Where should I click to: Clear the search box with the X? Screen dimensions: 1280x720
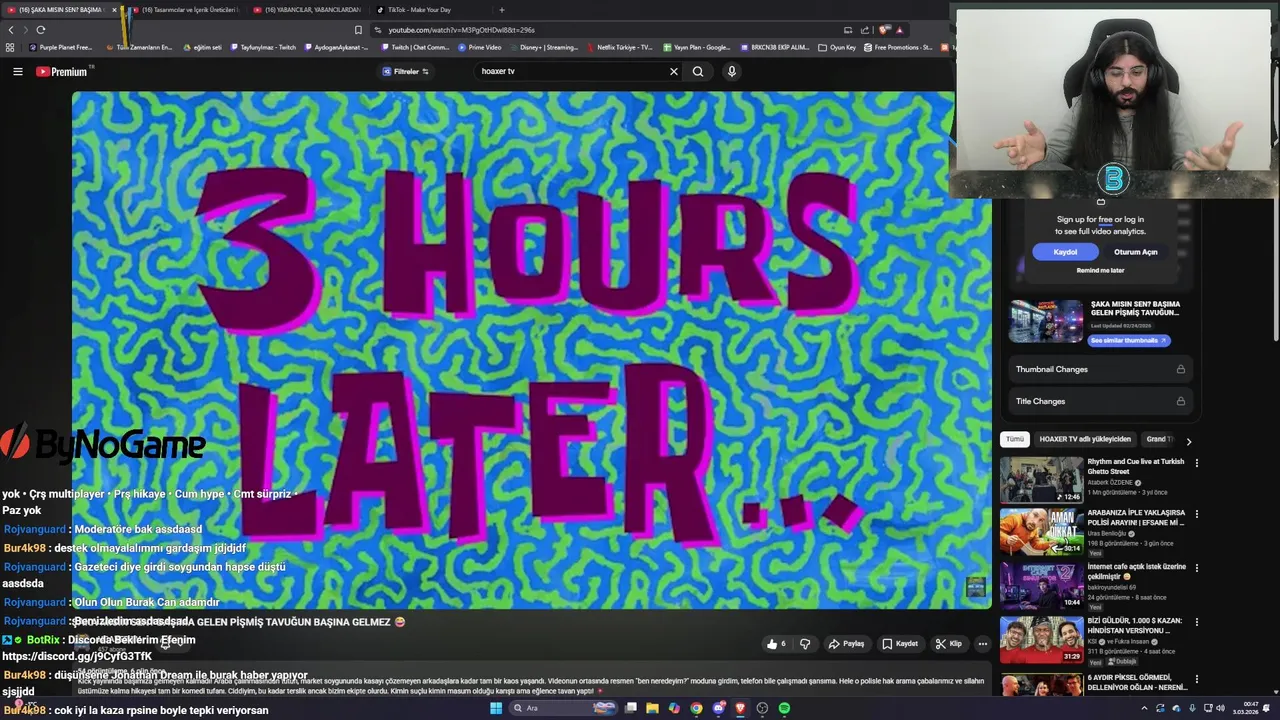(673, 71)
